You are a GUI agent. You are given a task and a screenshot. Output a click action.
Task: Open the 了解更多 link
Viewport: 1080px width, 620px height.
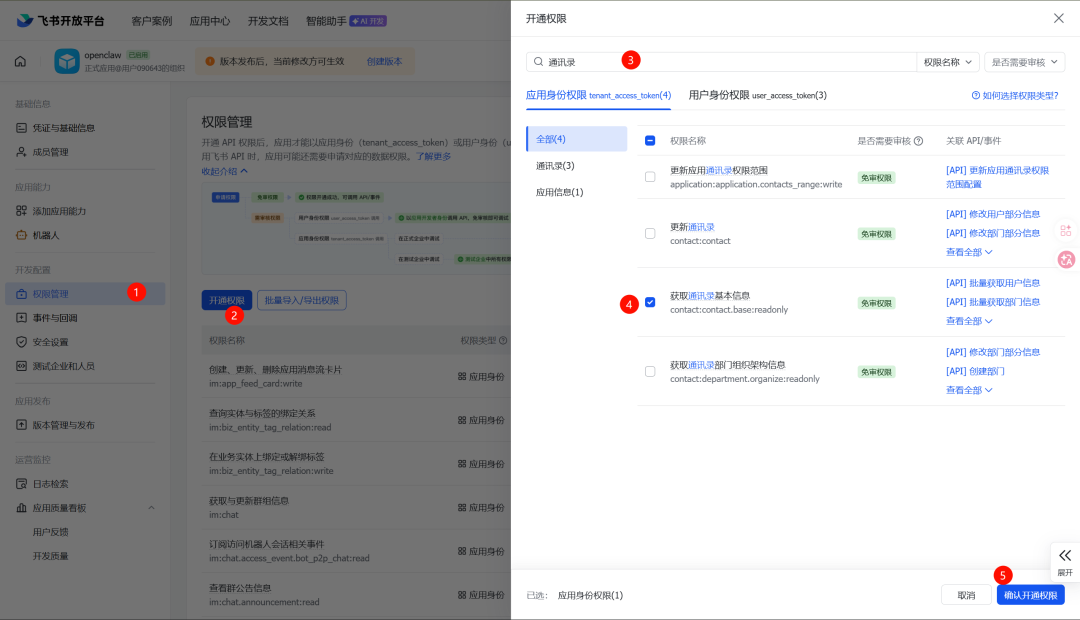433,157
